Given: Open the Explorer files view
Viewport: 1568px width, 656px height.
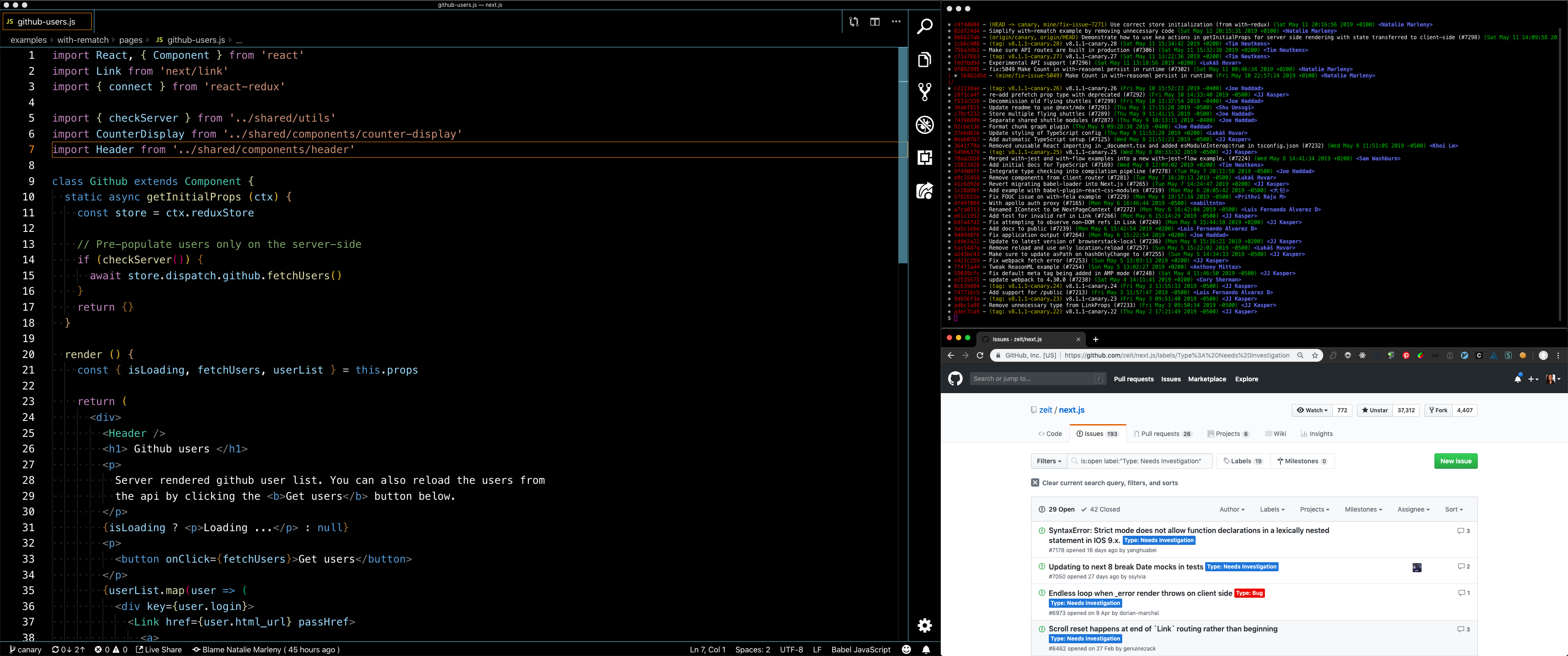Looking at the screenshot, I should click(x=924, y=59).
